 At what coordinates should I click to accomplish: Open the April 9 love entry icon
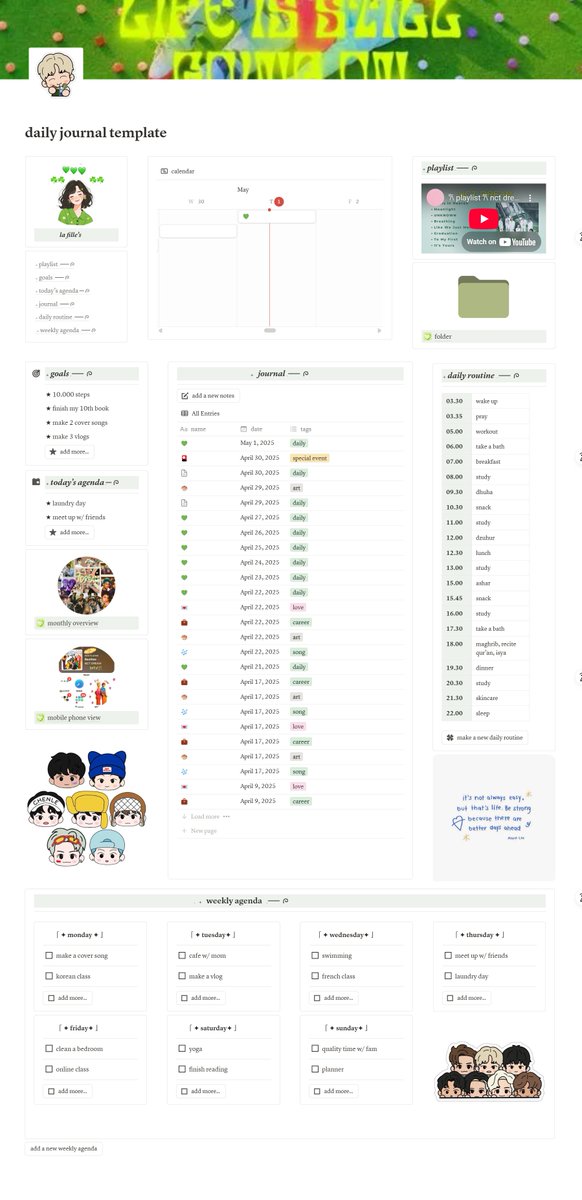184,786
